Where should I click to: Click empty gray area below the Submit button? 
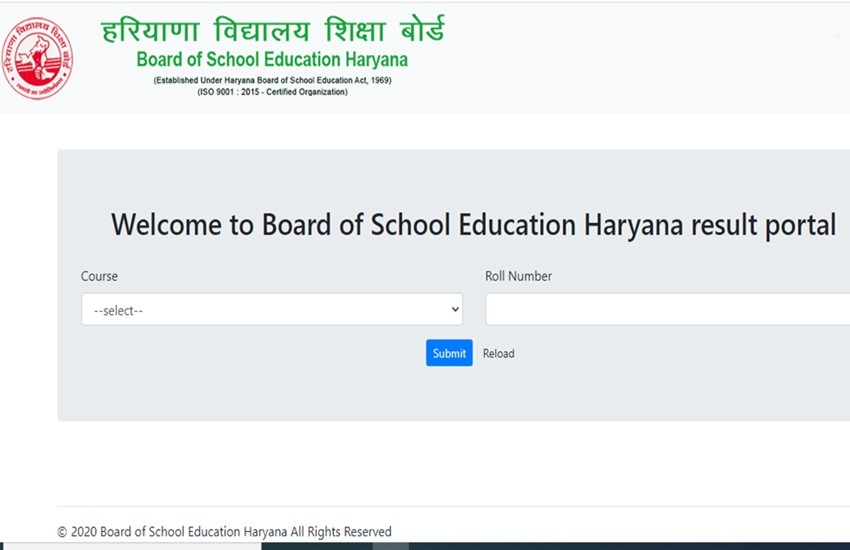tap(449, 395)
